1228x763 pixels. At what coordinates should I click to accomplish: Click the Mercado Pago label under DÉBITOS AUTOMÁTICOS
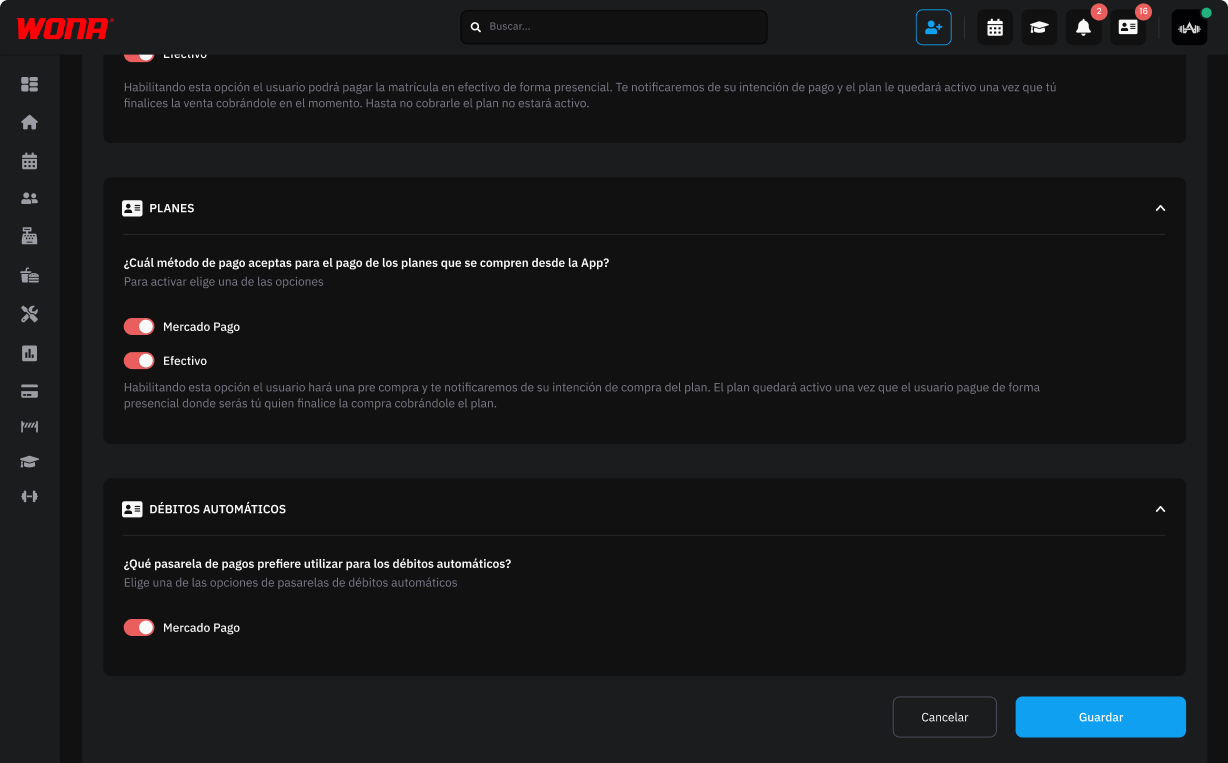201,628
